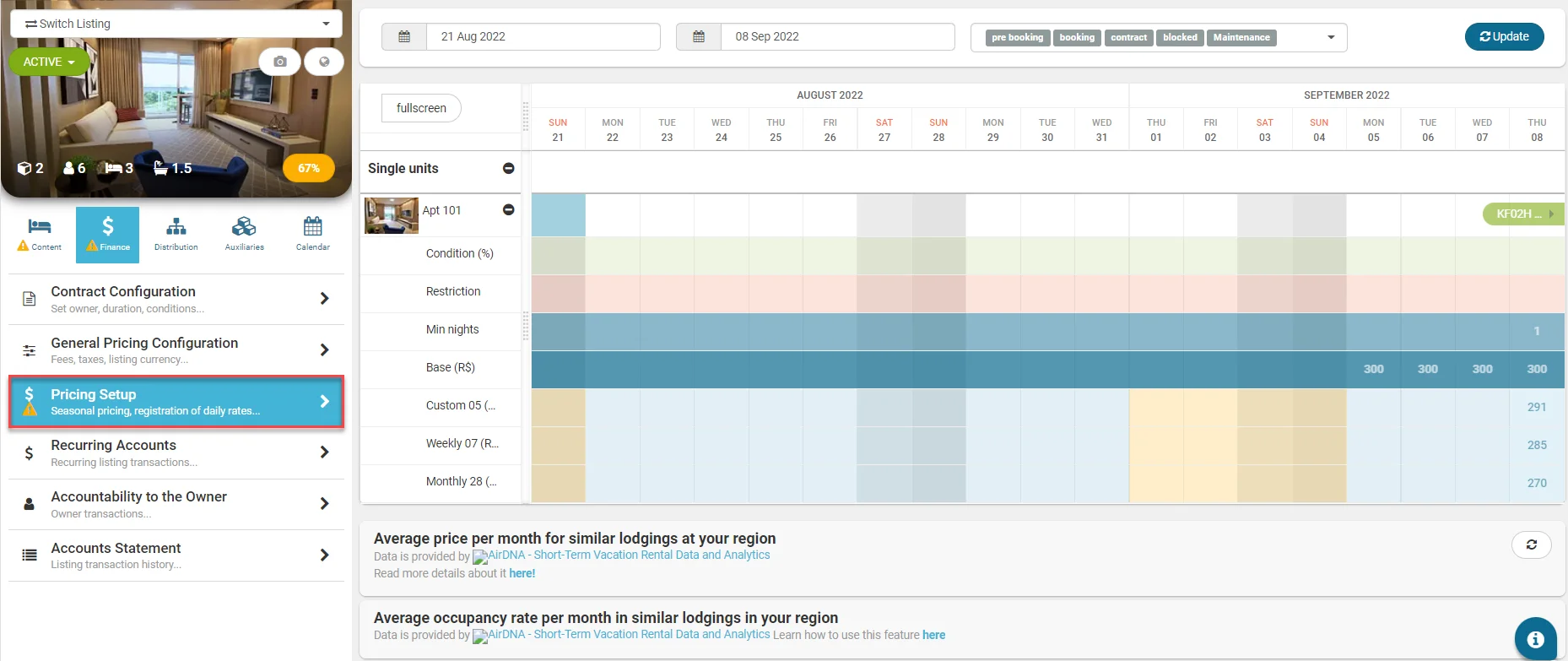The image size is (1568, 661).
Task: Click the globe icon on listing photo
Action: 324,62
